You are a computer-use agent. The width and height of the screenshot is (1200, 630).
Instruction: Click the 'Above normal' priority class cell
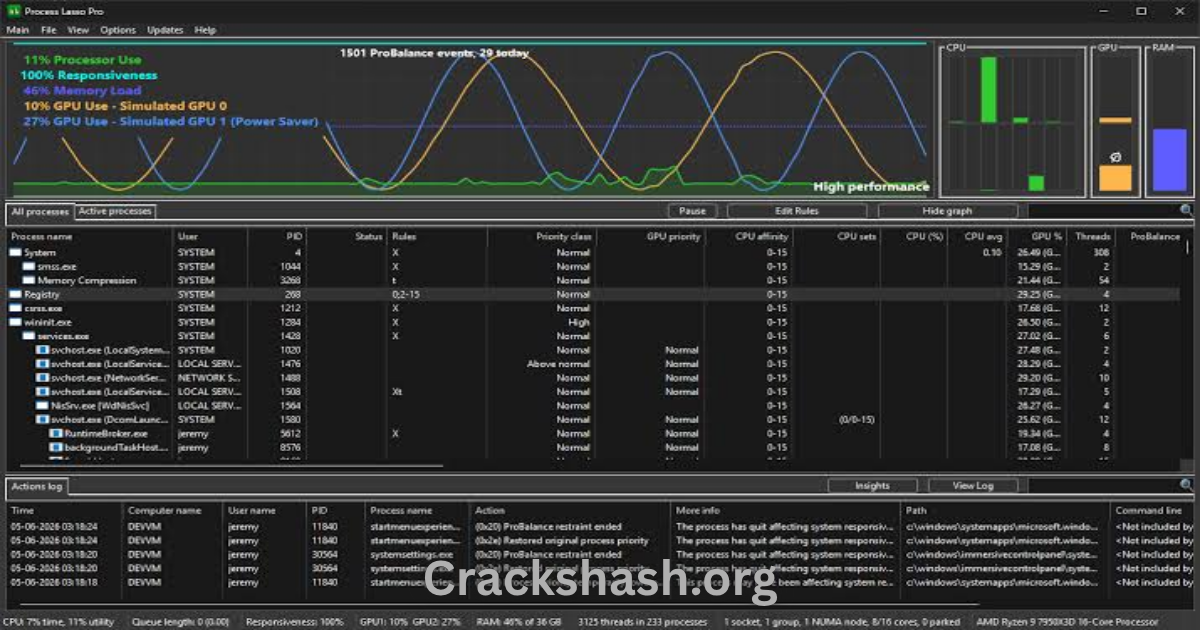[559, 364]
